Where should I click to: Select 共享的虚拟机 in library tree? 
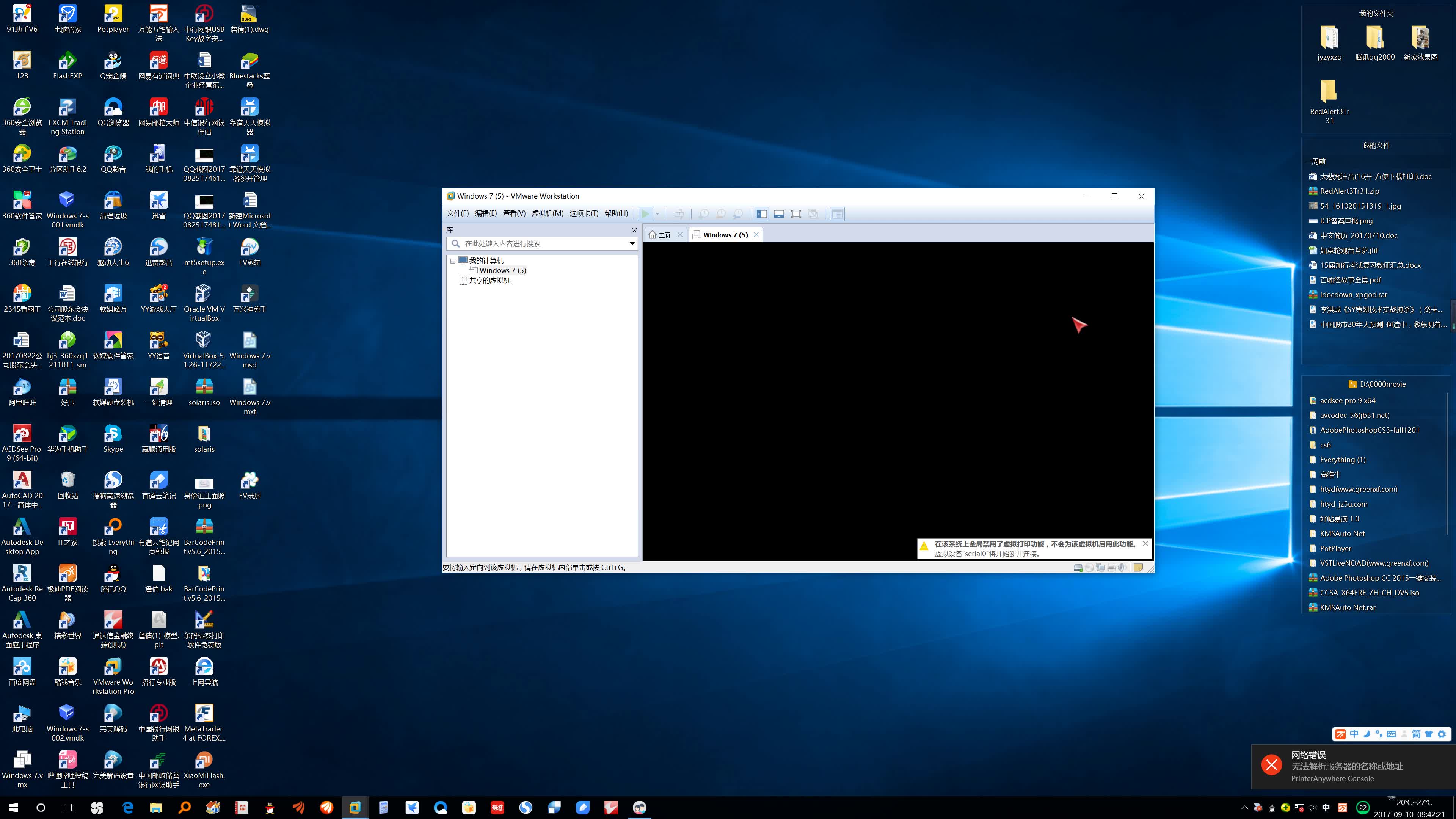[x=489, y=280]
